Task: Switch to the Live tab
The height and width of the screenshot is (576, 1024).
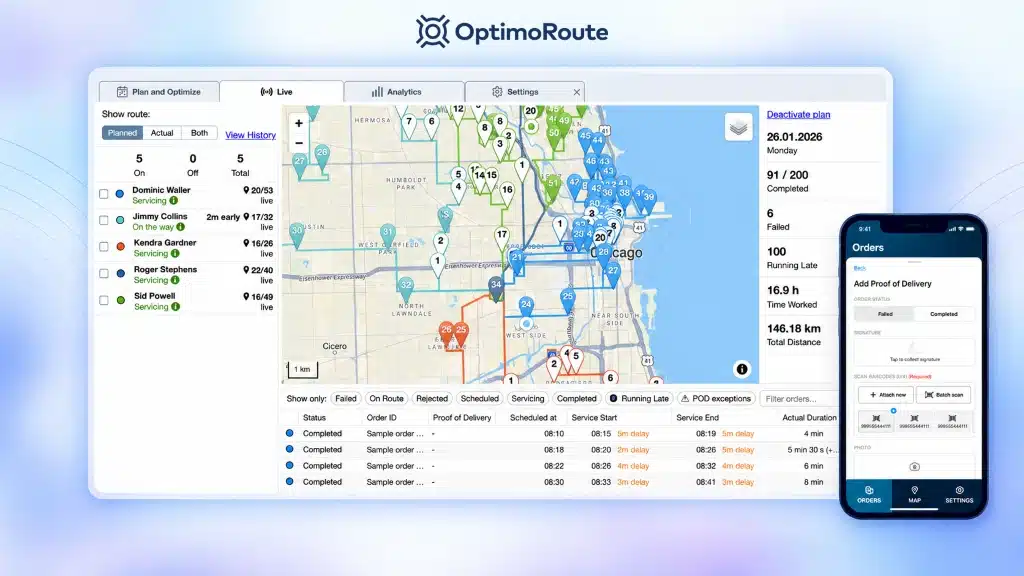Action: [x=281, y=92]
